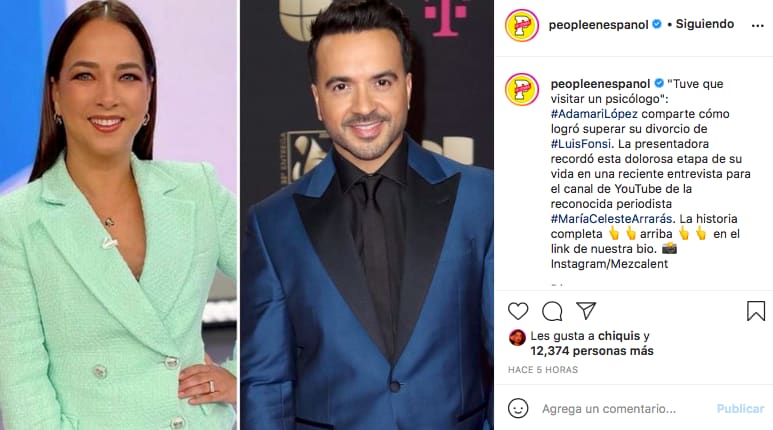Open #LuisFonsi hashtag link

[581, 144]
